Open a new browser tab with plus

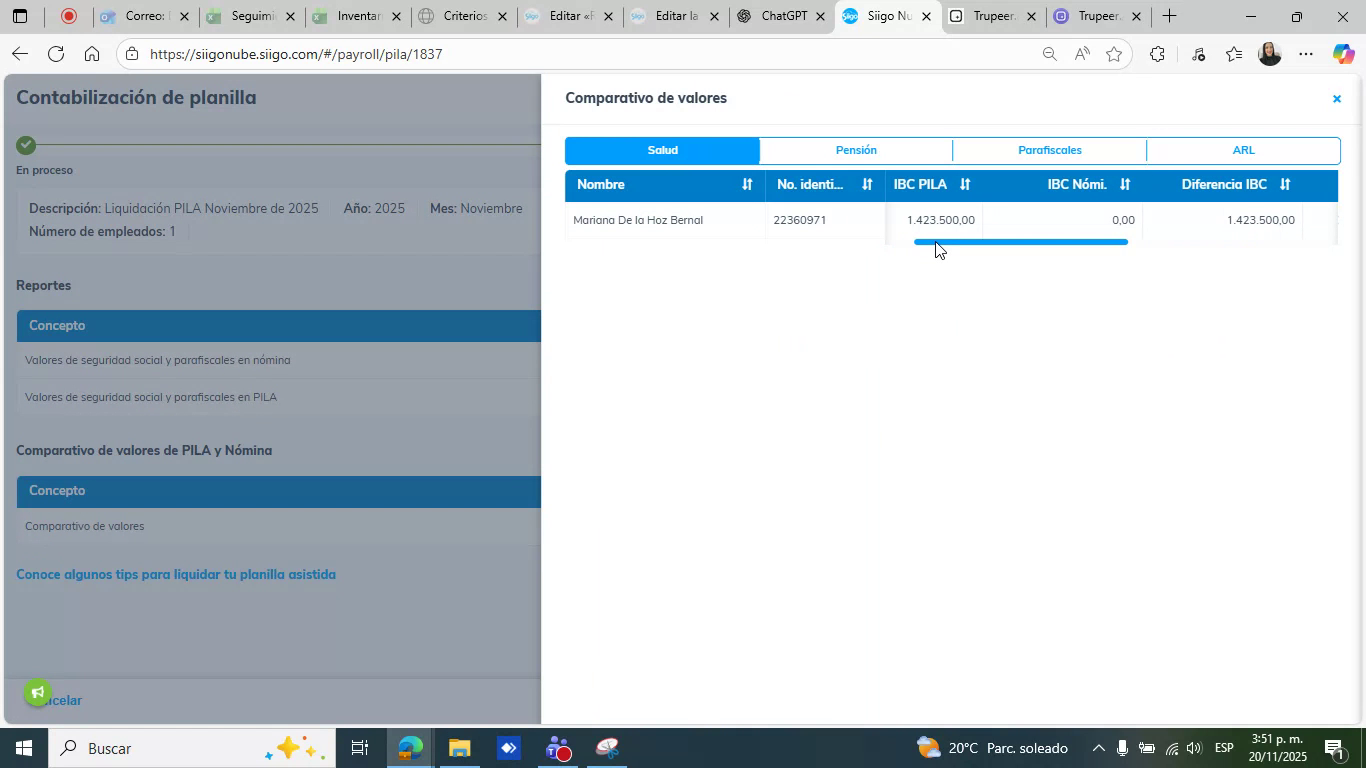tap(1169, 16)
